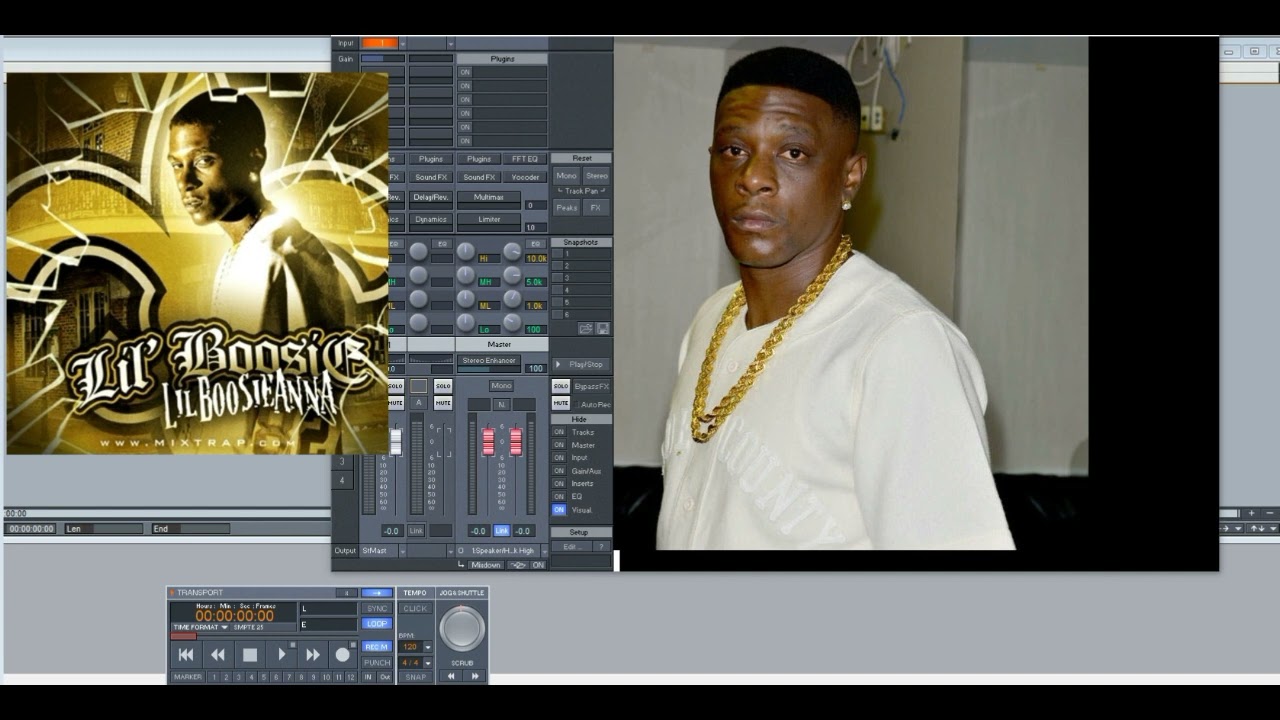Click the ML frequency knob beside 1.0k
The width and height of the screenshot is (1280, 720).
coord(512,299)
